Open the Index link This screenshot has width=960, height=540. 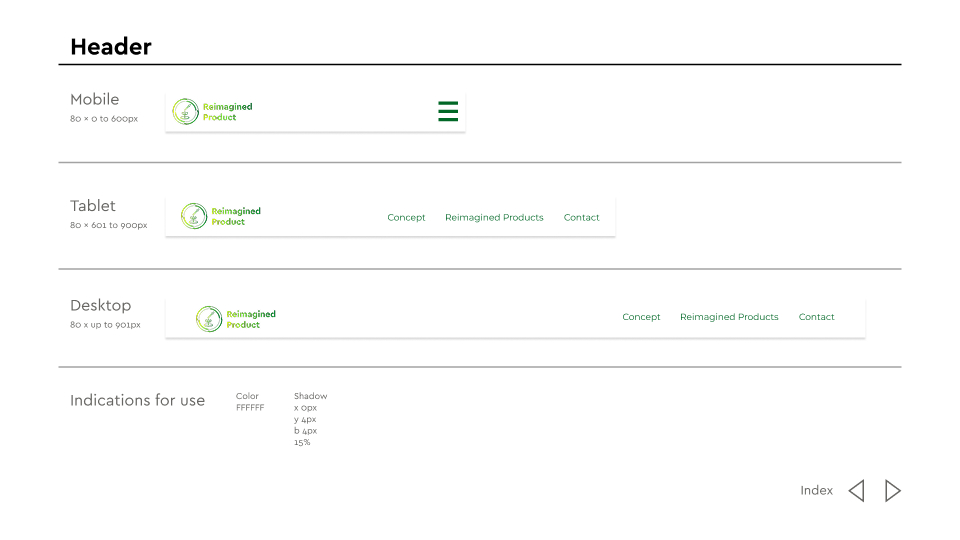click(816, 491)
